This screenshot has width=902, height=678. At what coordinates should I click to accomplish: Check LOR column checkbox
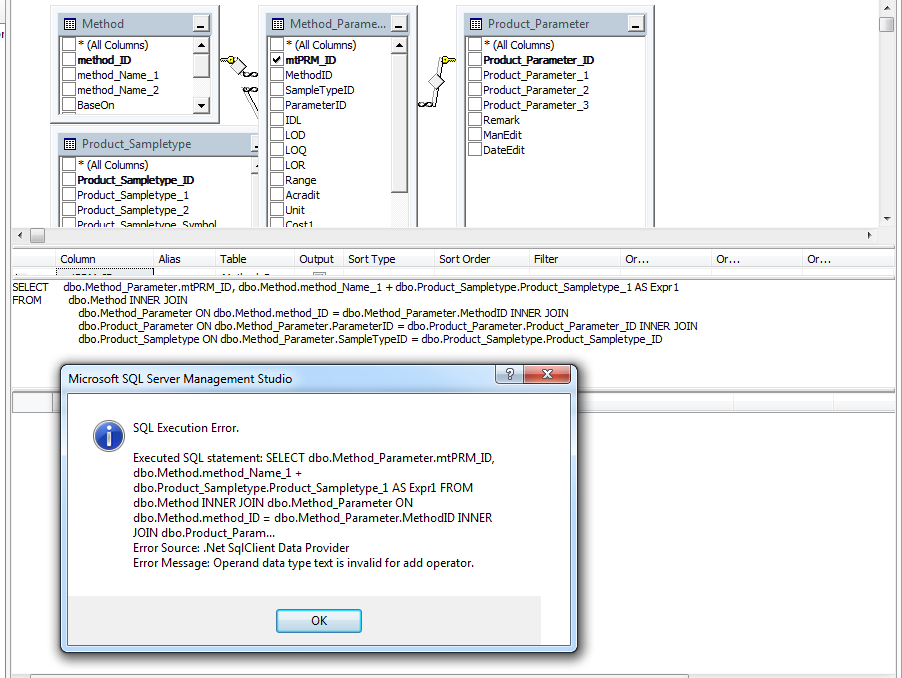(x=277, y=164)
